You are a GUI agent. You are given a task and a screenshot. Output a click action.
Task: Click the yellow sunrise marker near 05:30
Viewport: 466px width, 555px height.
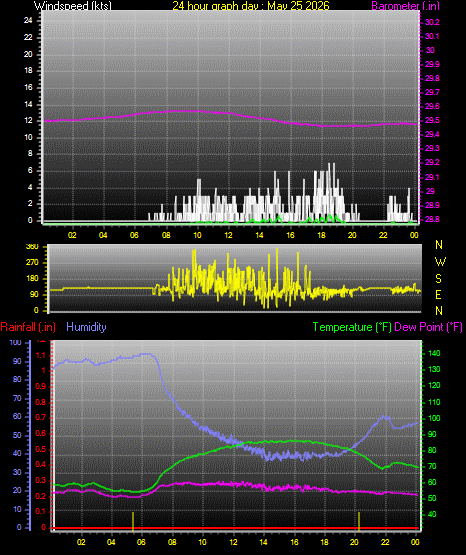(133, 521)
